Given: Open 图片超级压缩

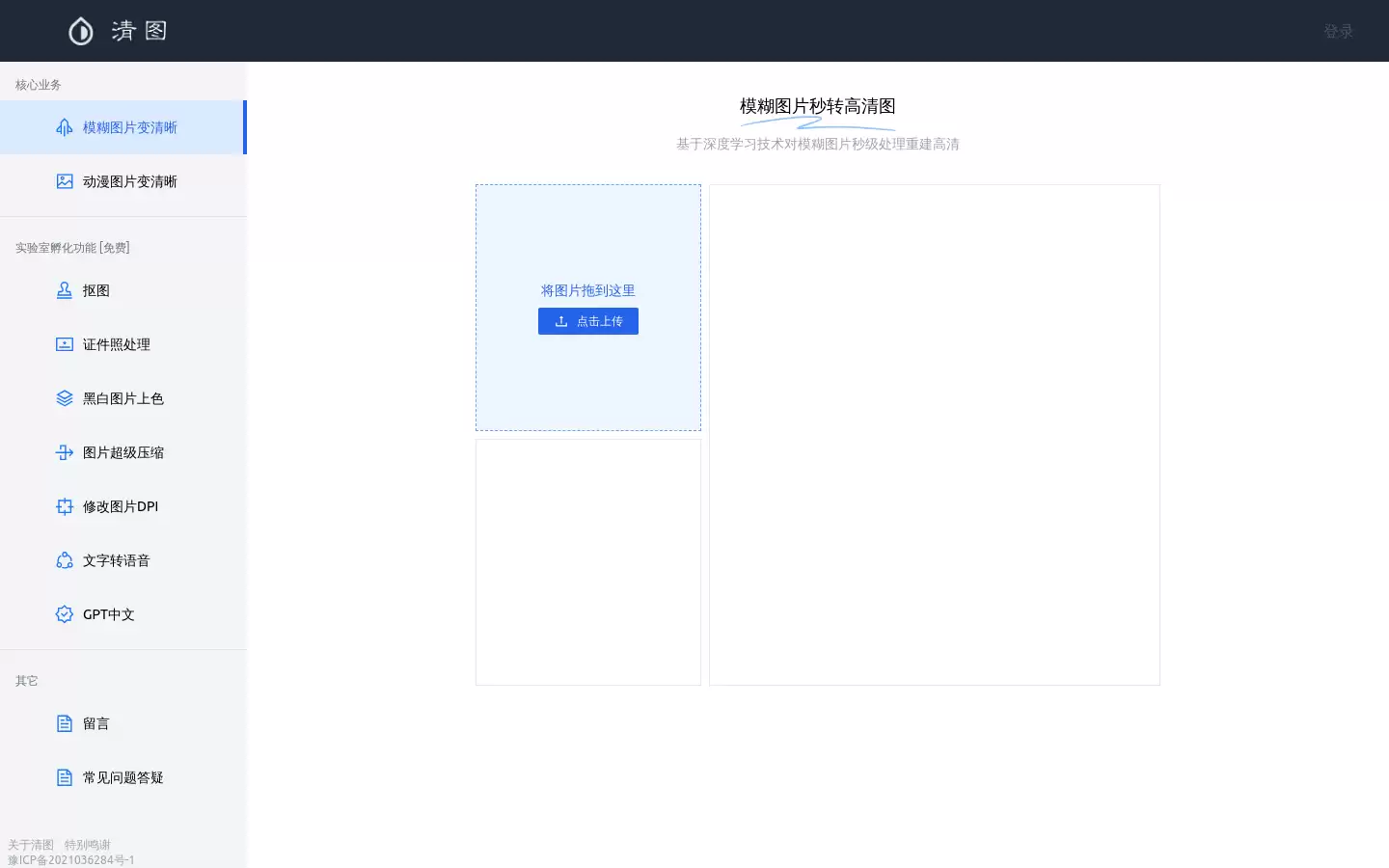Looking at the screenshot, I should click(123, 452).
